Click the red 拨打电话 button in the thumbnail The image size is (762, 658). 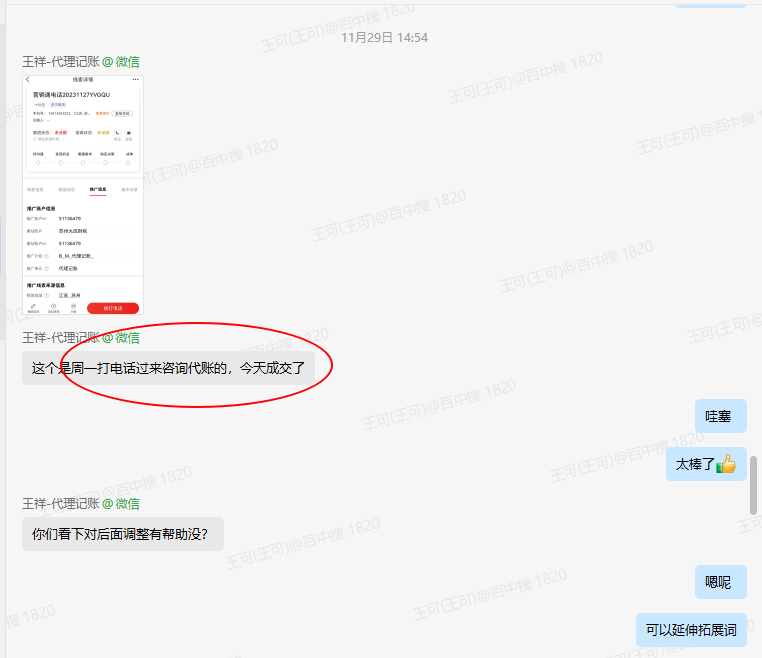pyautogui.click(x=113, y=308)
